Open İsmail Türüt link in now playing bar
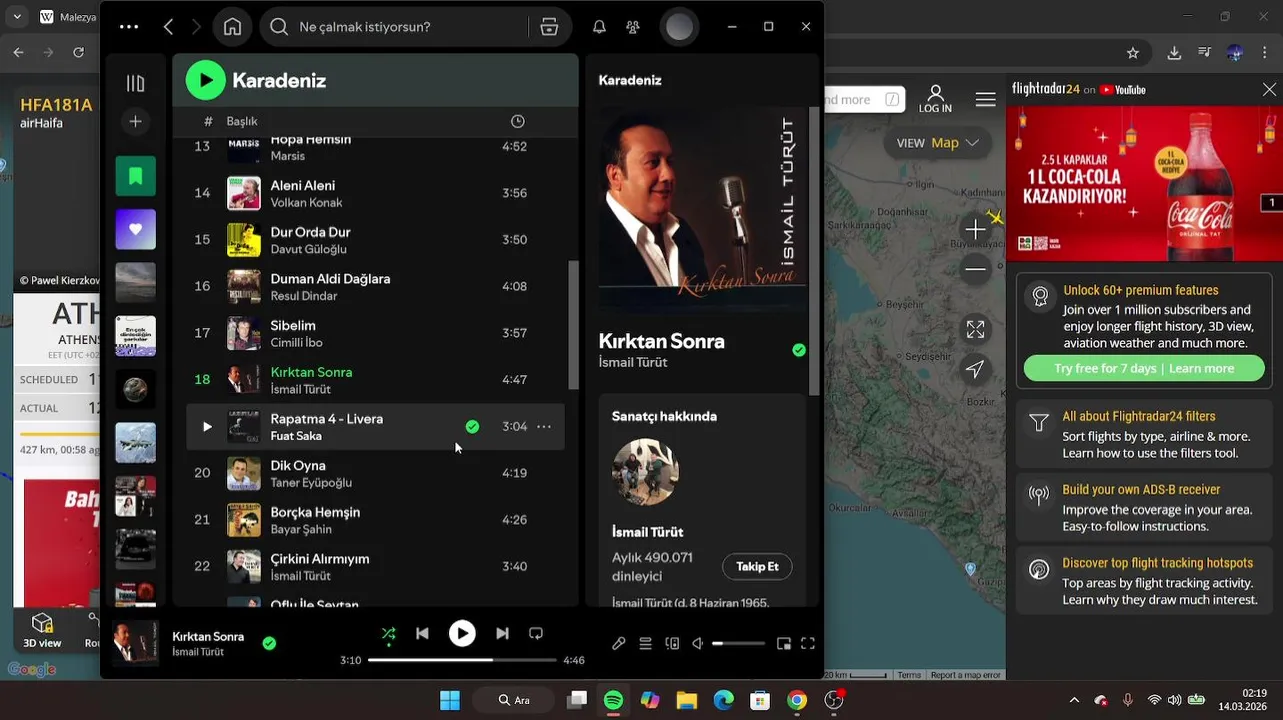 (x=198, y=652)
